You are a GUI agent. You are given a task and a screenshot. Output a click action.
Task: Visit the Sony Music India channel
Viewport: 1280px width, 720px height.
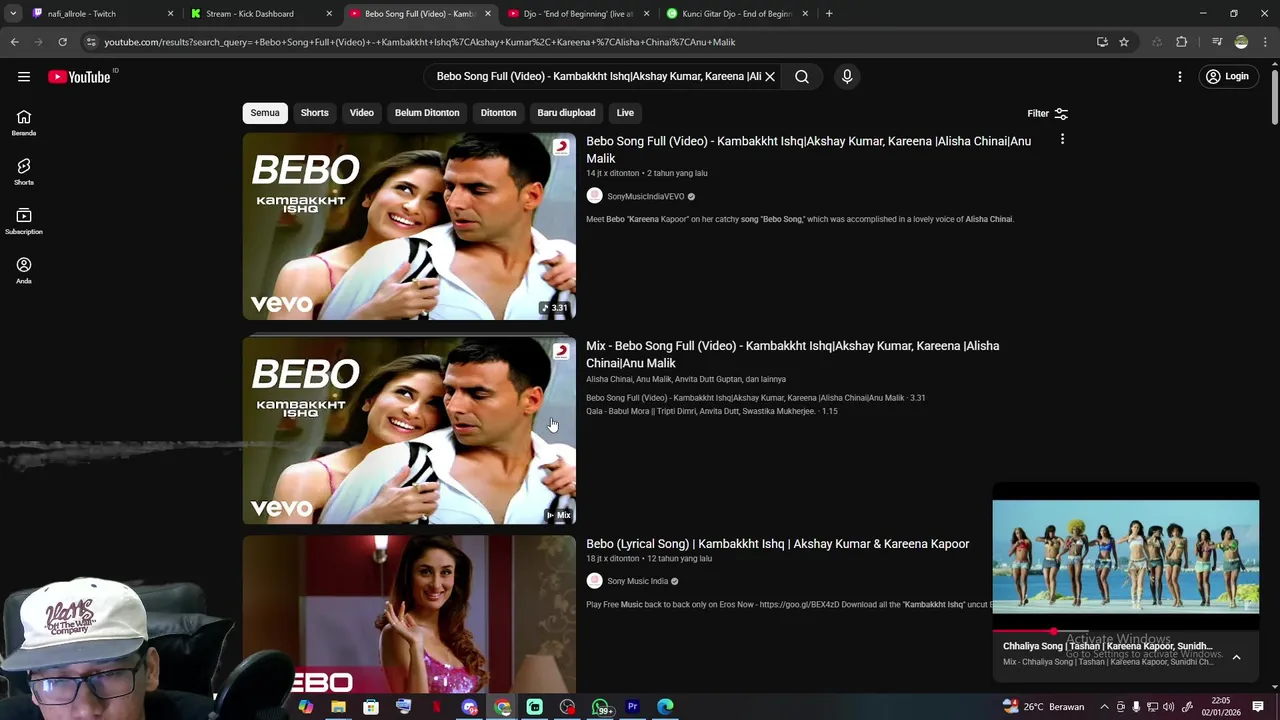637,581
